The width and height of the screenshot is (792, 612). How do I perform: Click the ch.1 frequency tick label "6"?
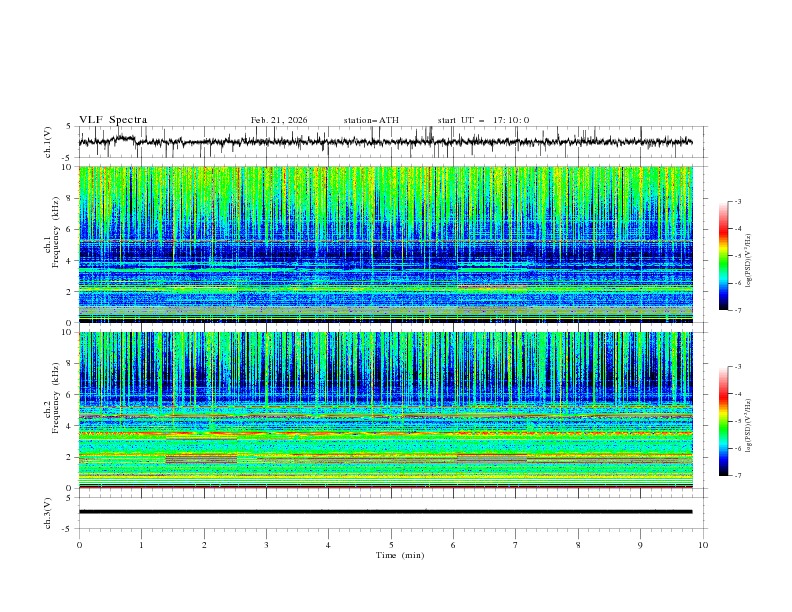(70, 229)
